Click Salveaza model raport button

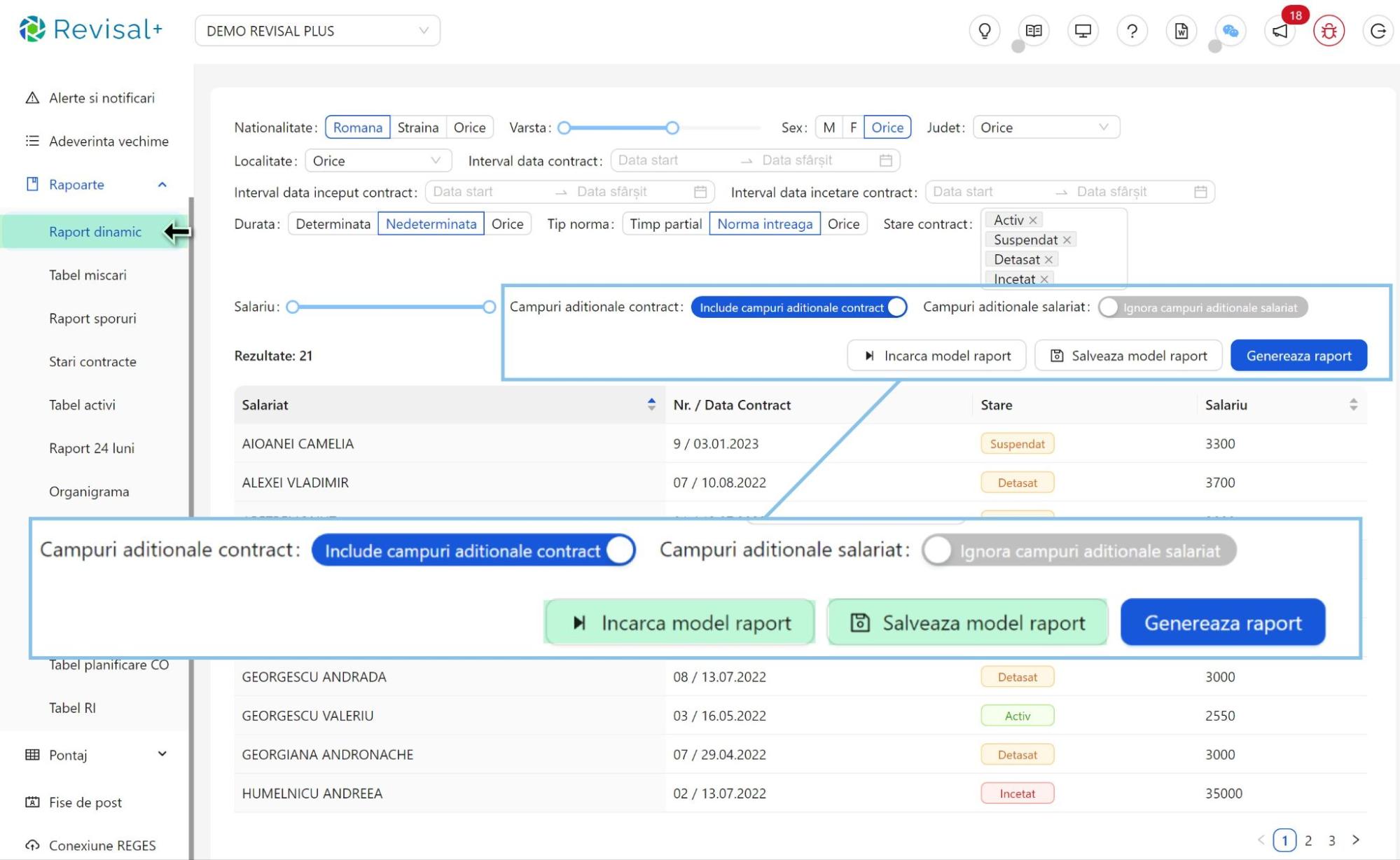(x=1128, y=356)
